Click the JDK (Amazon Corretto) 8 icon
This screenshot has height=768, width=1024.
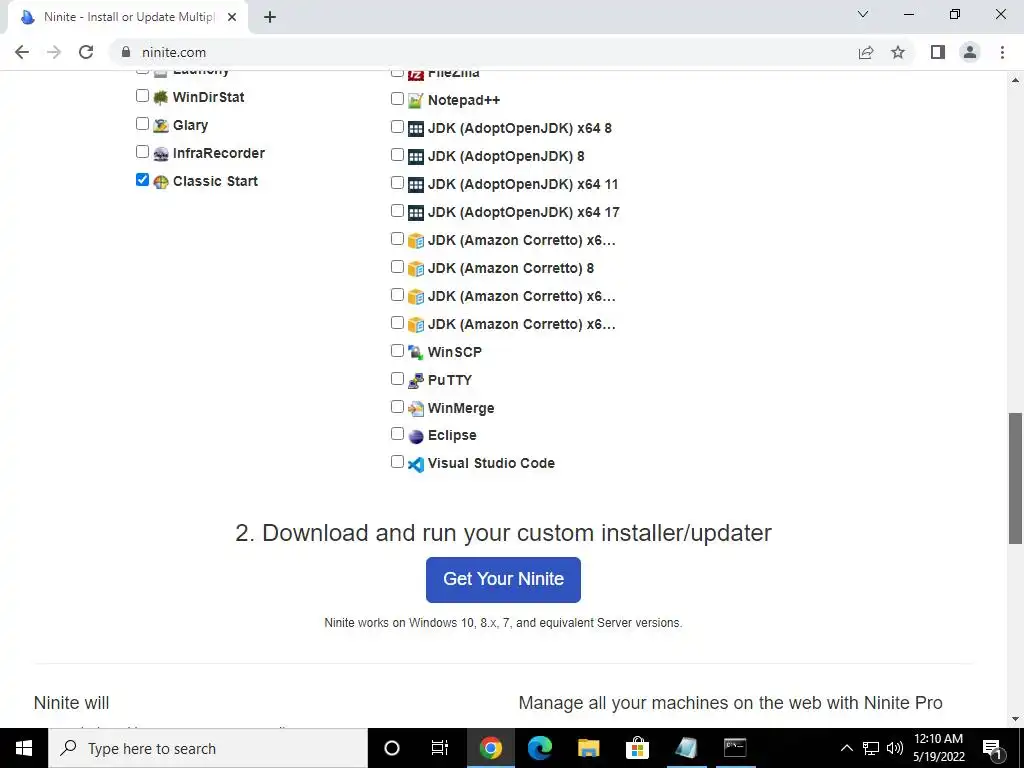[x=415, y=269]
